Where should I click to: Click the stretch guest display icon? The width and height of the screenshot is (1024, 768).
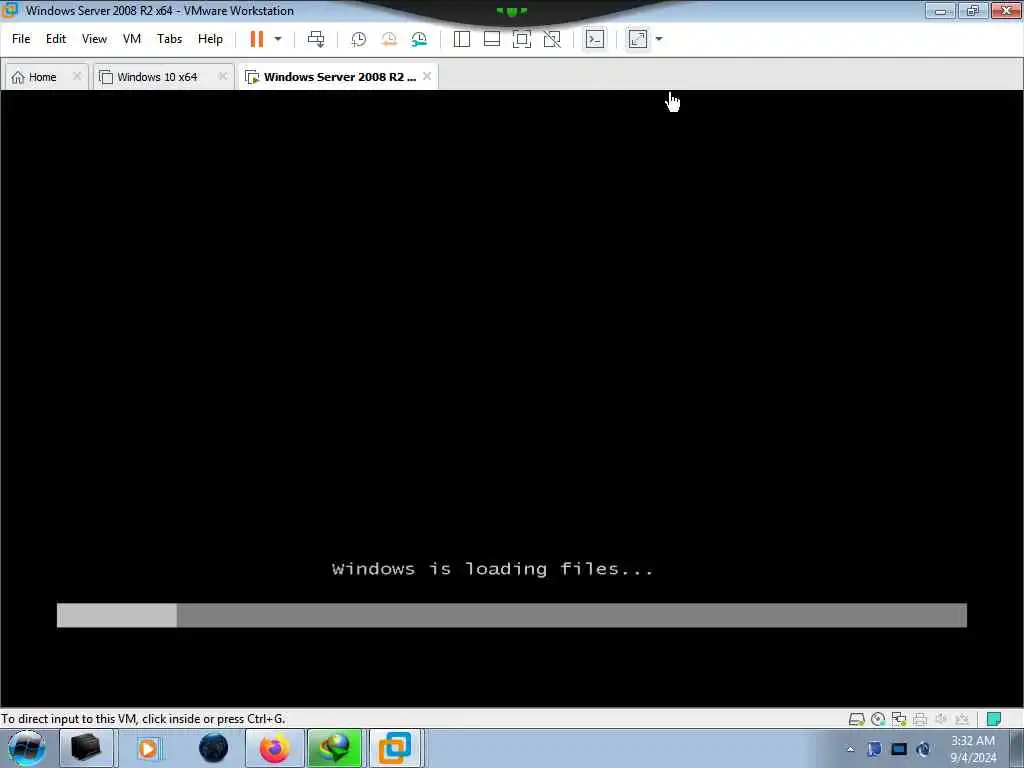click(638, 39)
